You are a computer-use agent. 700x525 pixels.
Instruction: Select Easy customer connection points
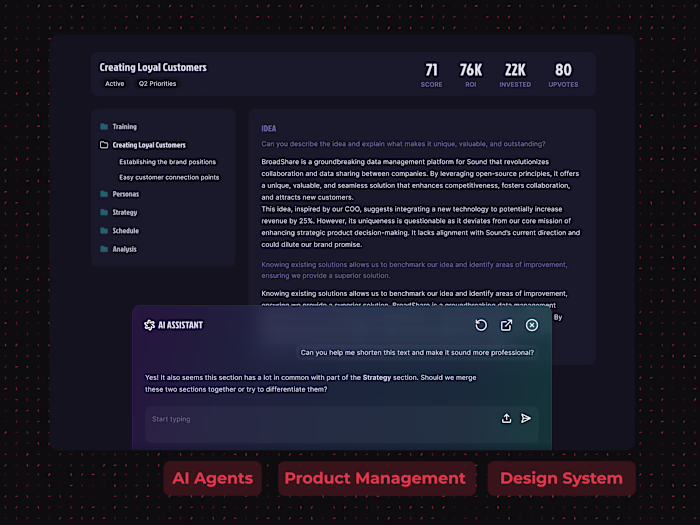[x=169, y=177]
